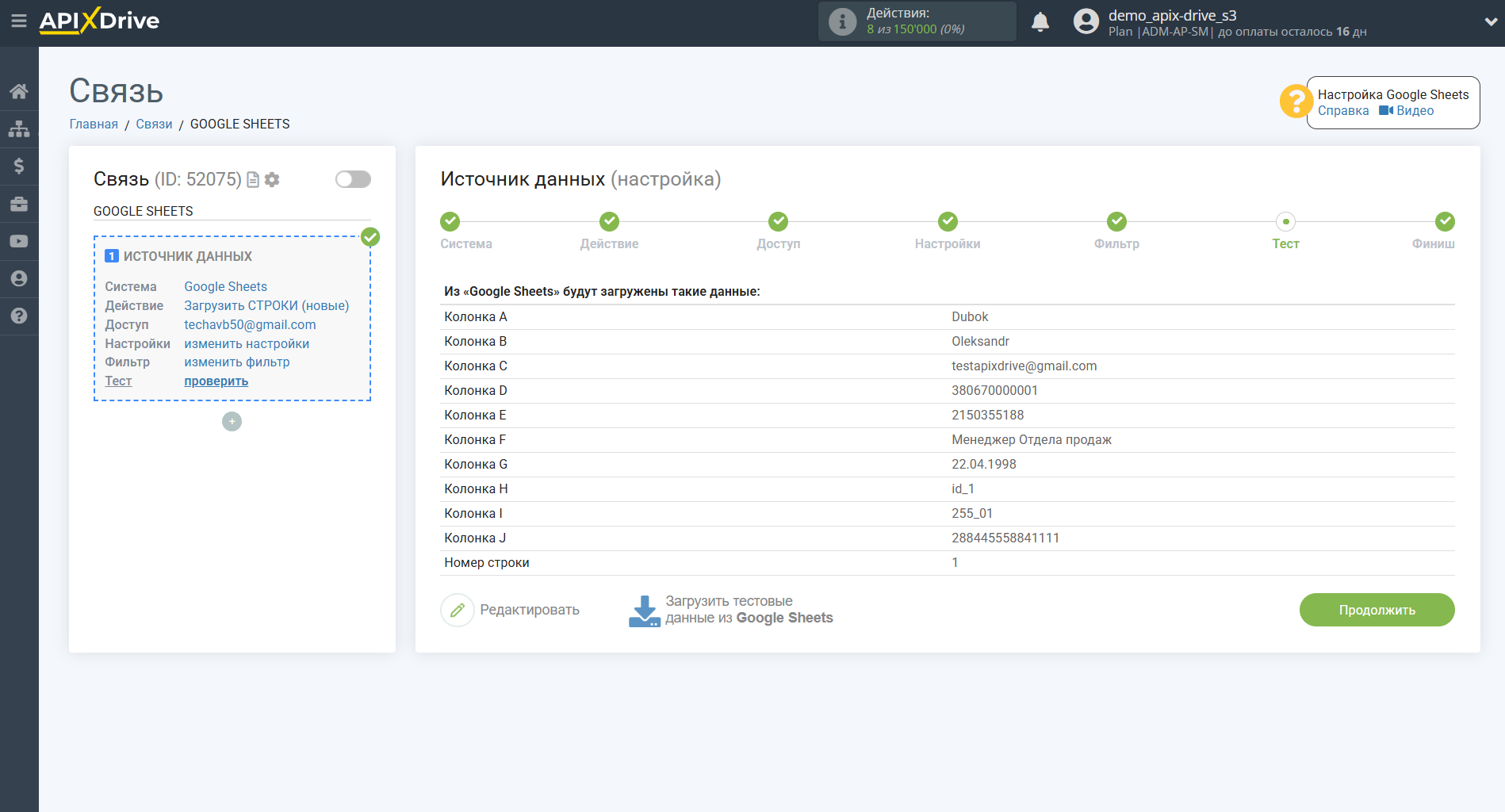Click the Редактировать button
The height and width of the screenshot is (812, 1505).
tap(511, 610)
